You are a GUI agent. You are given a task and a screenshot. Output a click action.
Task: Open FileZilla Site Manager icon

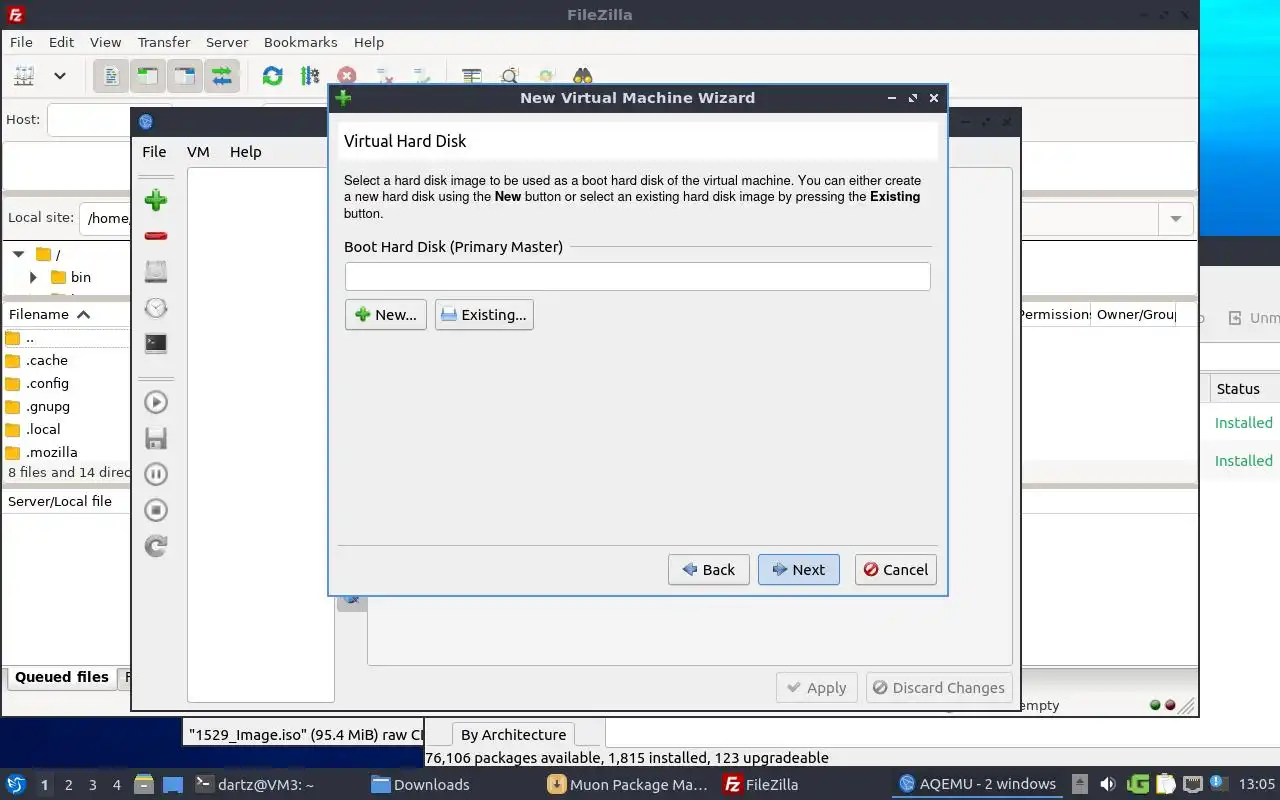coord(24,76)
